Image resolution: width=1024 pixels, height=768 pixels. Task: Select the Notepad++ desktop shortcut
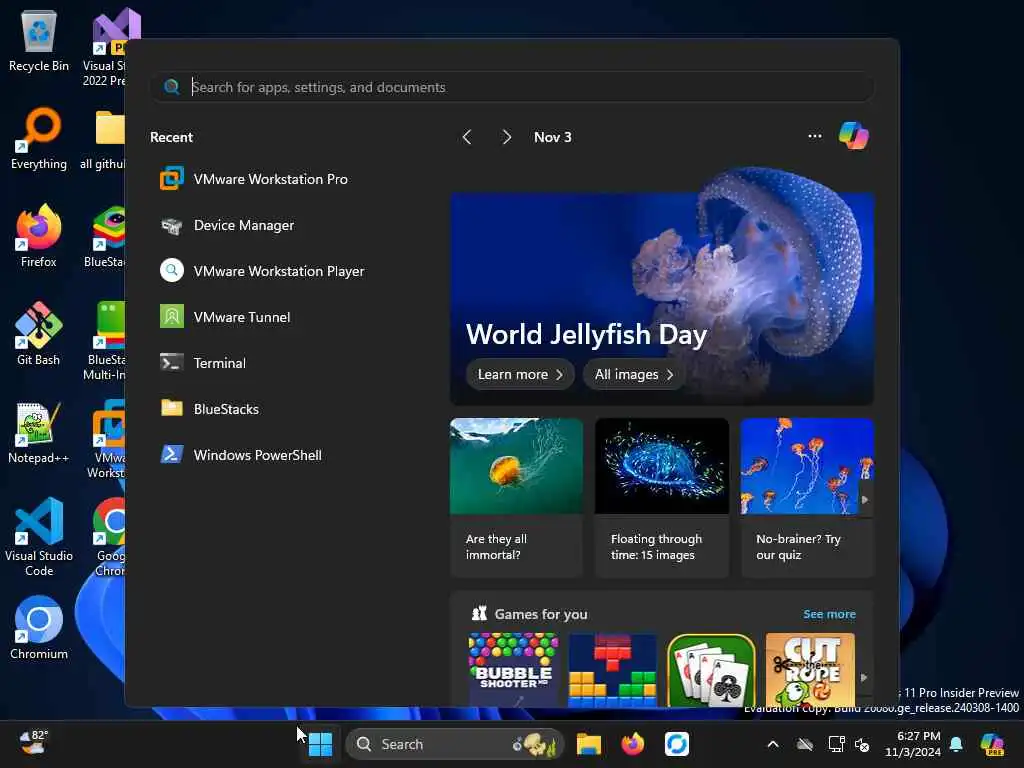[39, 432]
